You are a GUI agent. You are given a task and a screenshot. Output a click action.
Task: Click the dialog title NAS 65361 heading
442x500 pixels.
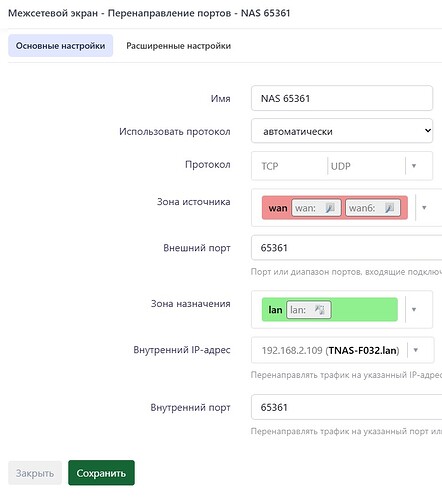coord(149,13)
